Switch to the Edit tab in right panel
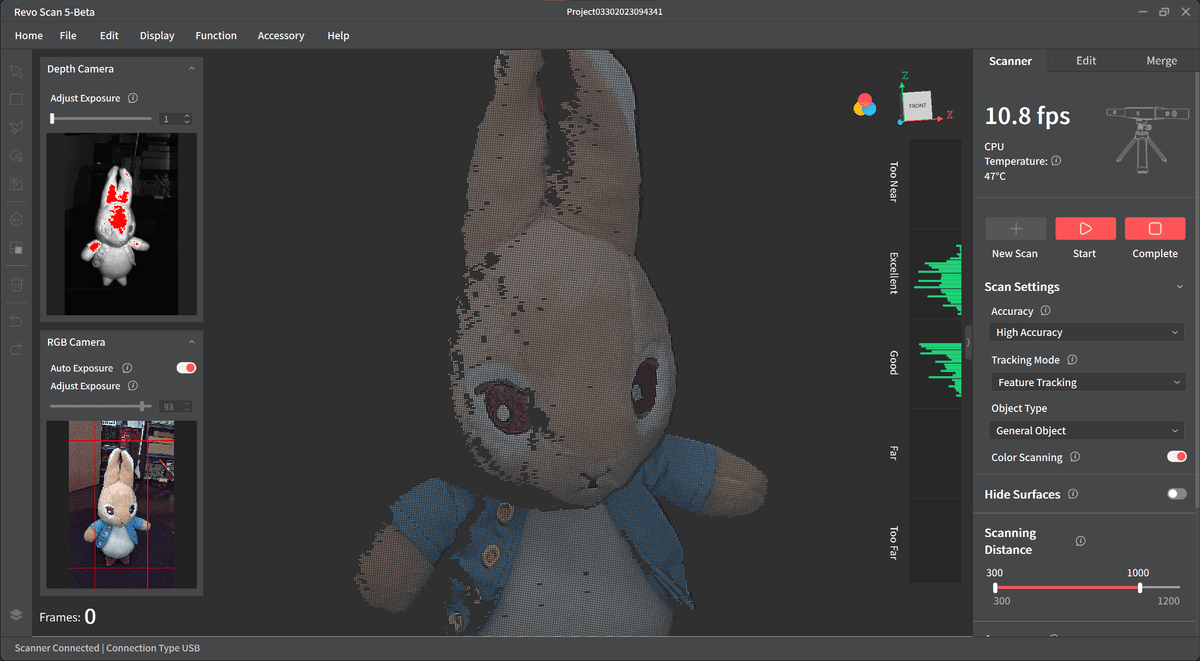The image size is (1200, 661). click(x=1086, y=61)
